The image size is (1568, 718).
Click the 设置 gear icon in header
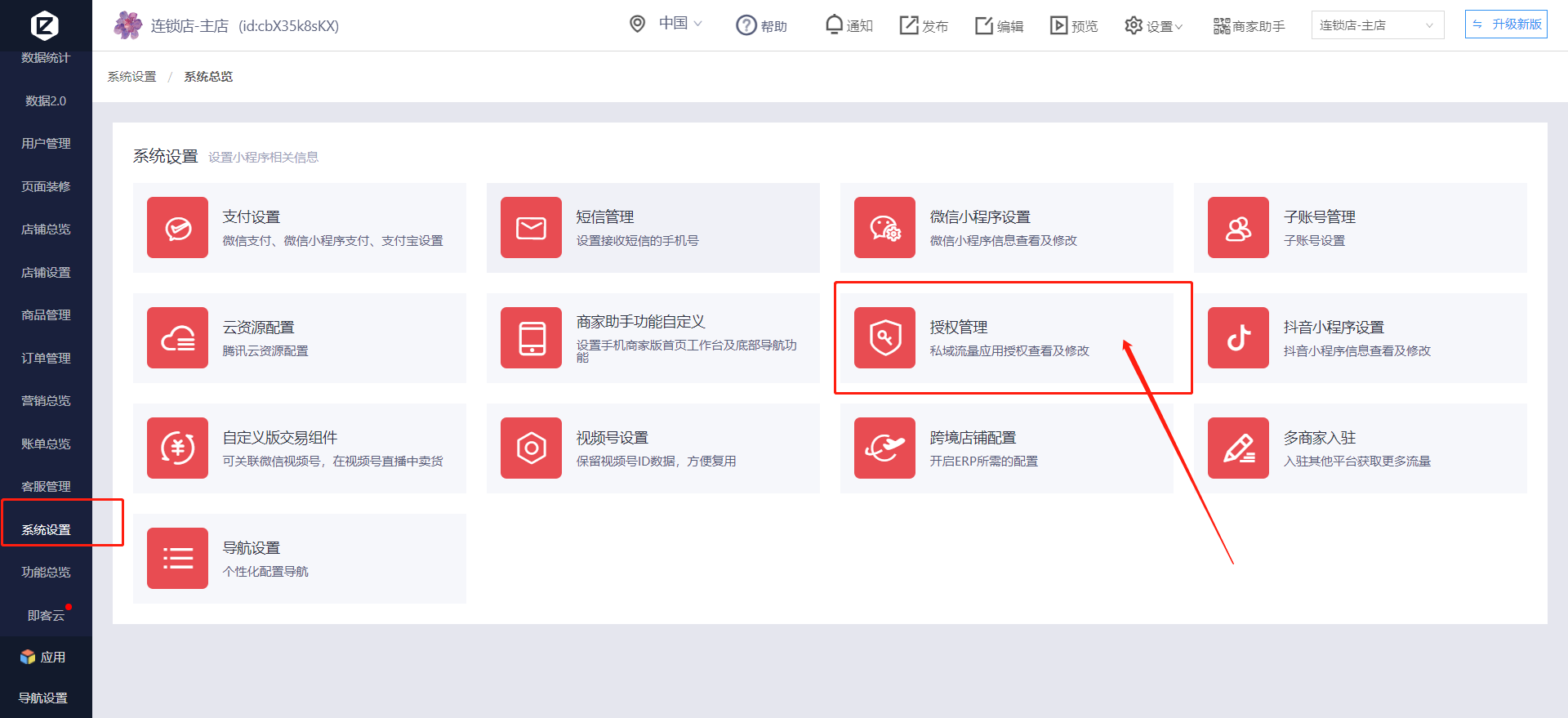1134,25
